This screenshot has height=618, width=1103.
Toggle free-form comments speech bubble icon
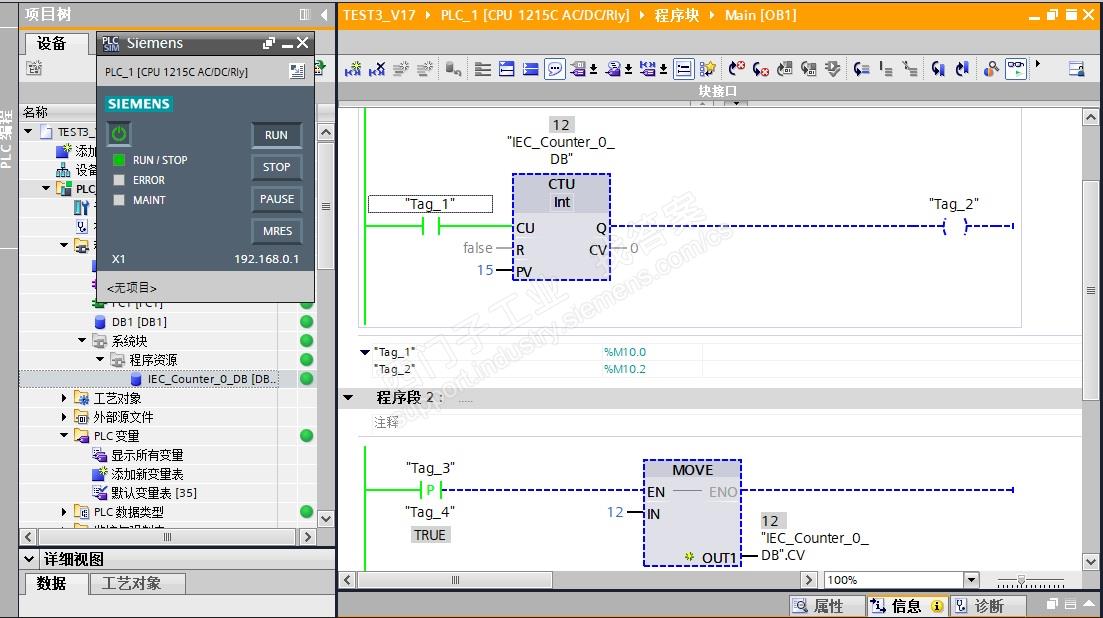[554, 68]
